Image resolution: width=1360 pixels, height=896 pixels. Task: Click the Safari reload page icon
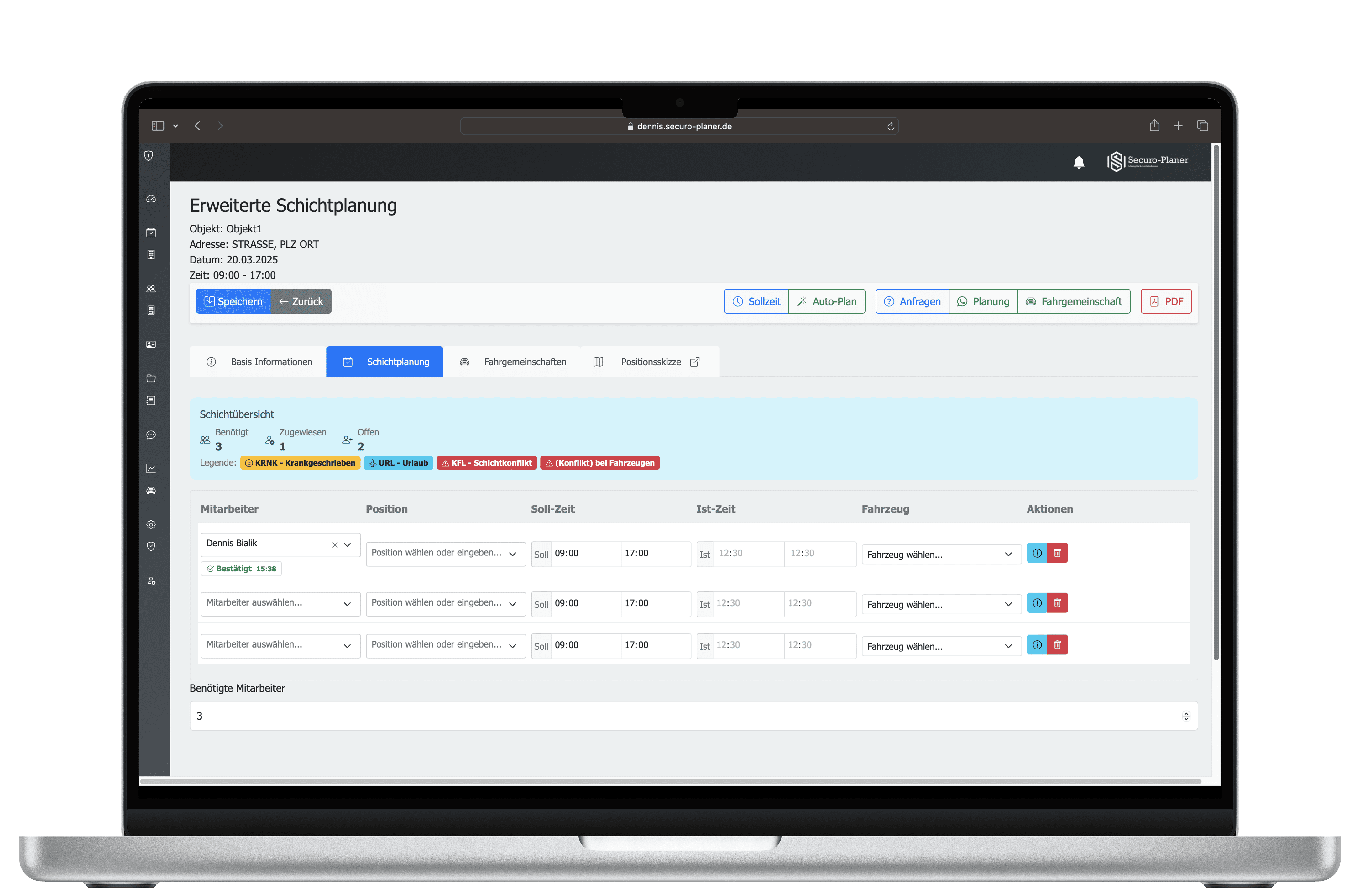(890, 126)
